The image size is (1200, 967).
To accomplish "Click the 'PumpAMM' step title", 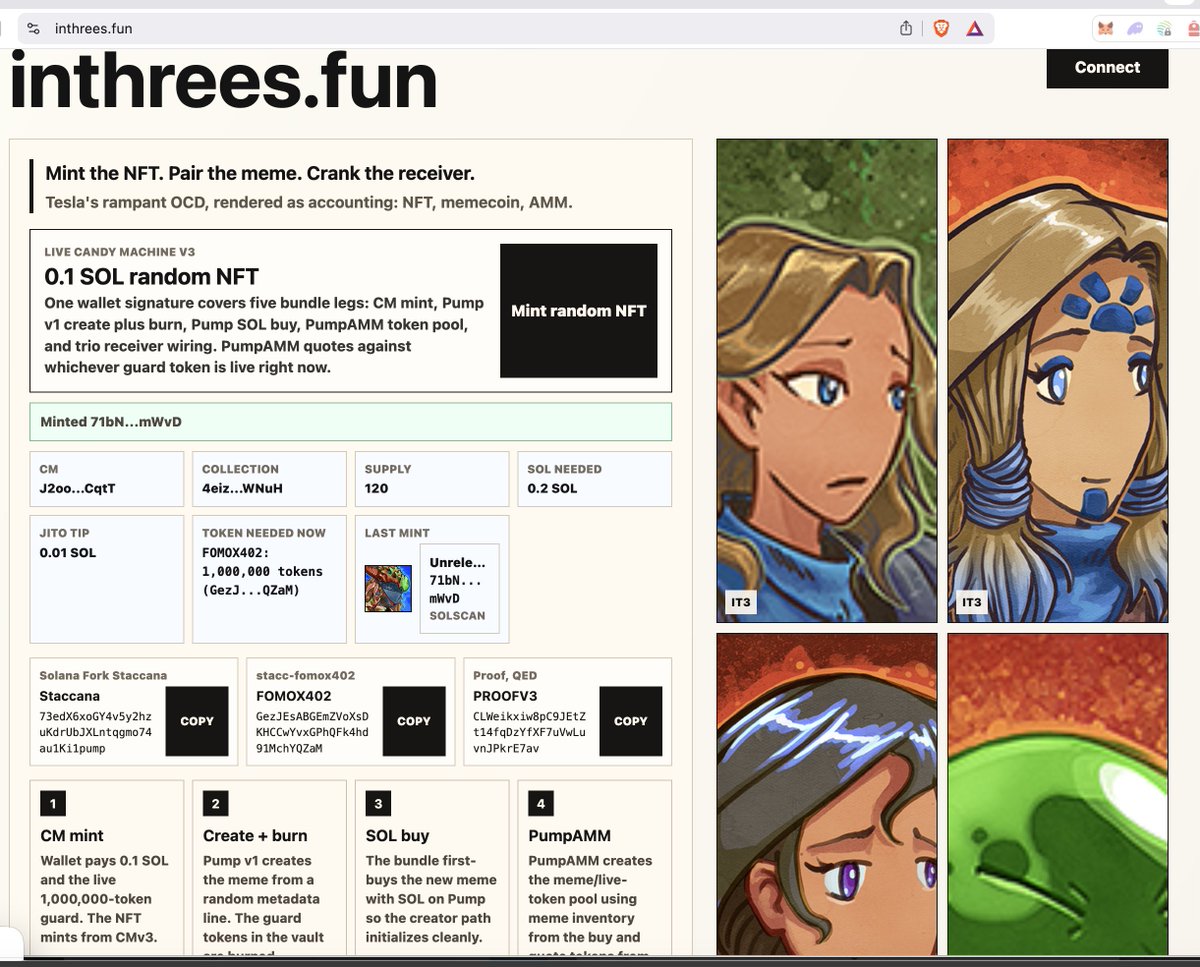I will coord(569,836).
